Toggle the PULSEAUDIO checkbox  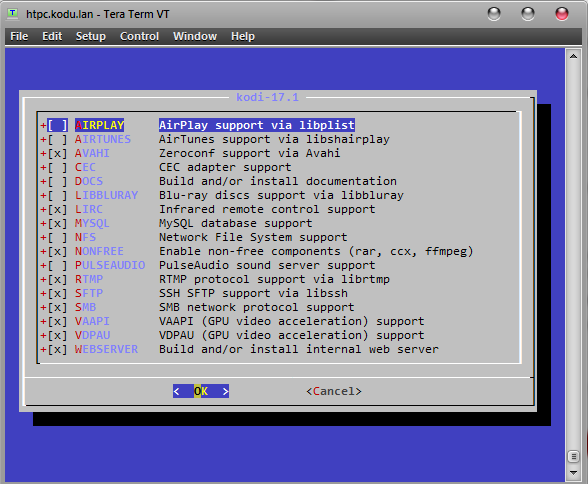click(x=57, y=265)
